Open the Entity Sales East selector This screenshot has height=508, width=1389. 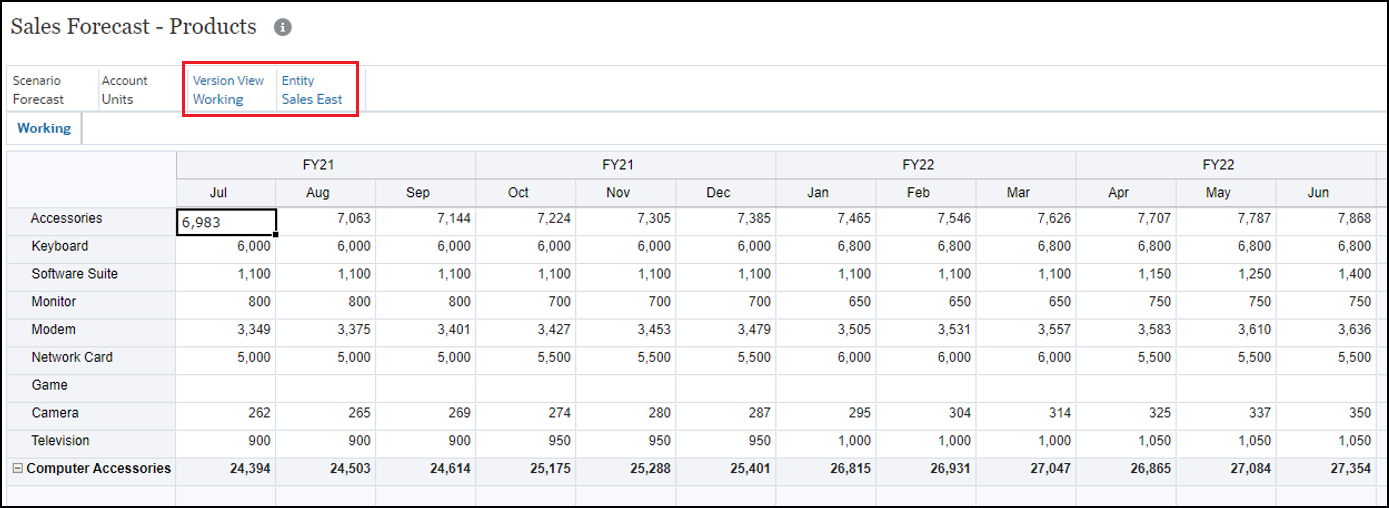coord(312,90)
